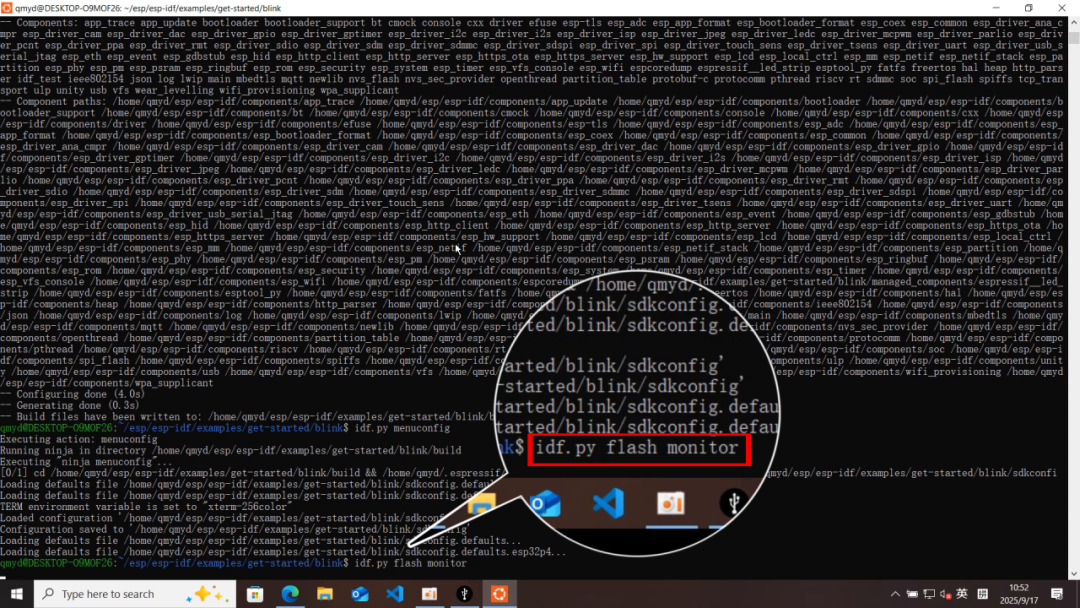Click the 'TERM environment variable' output line
This screenshot has width=1080, height=608.
tap(145, 507)
